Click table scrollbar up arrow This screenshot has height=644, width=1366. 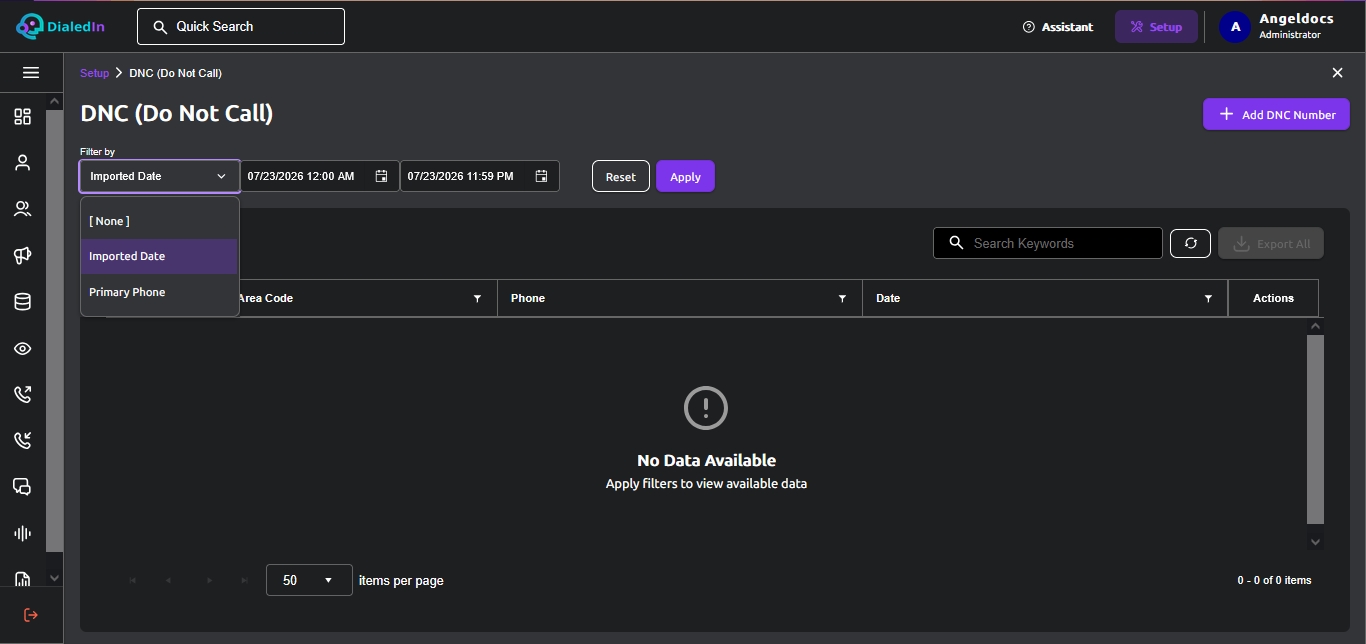pos(1315,326)
